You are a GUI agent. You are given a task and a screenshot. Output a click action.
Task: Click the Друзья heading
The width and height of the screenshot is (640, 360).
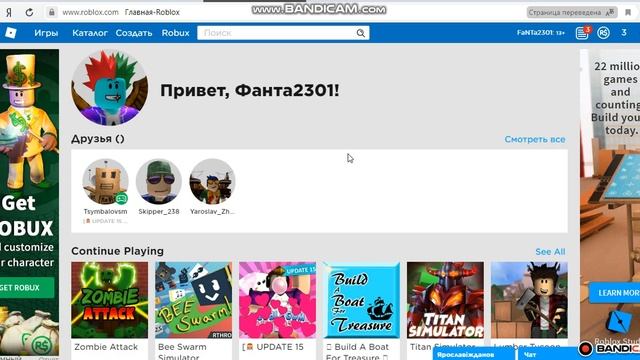(98, 139)
